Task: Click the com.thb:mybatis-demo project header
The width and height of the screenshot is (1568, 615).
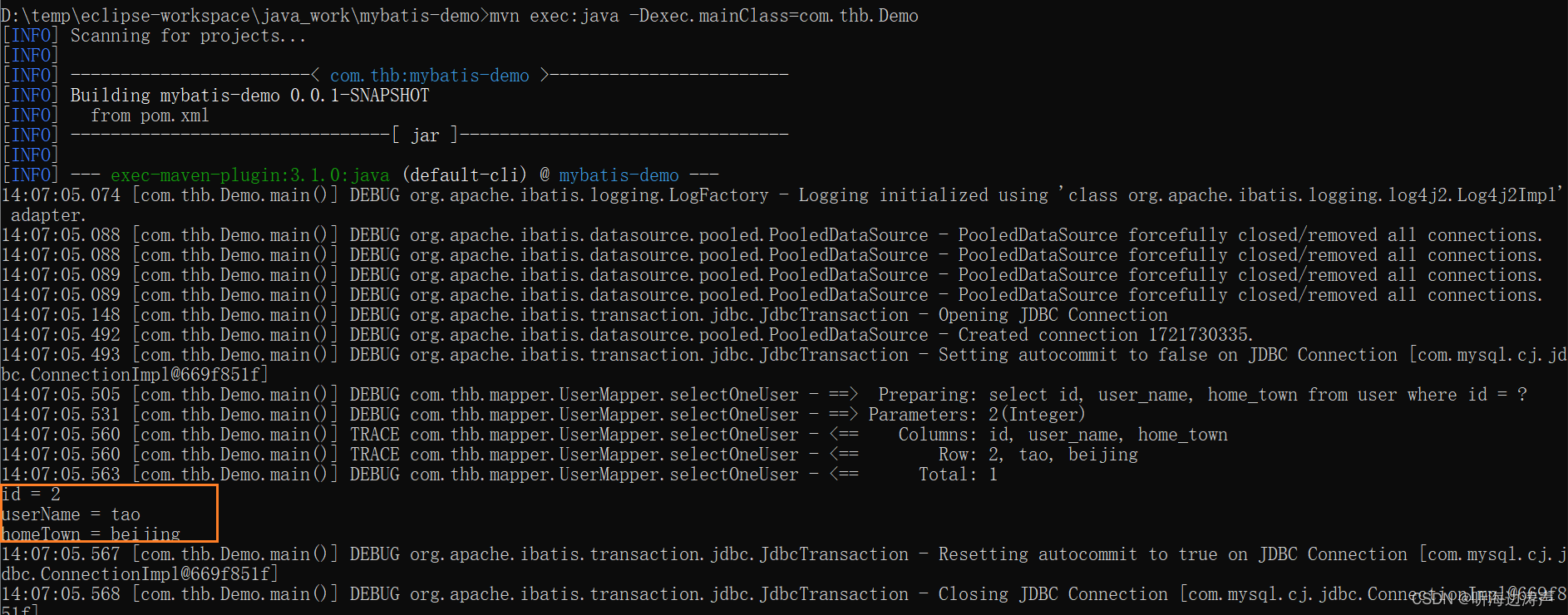Action: 430,76
